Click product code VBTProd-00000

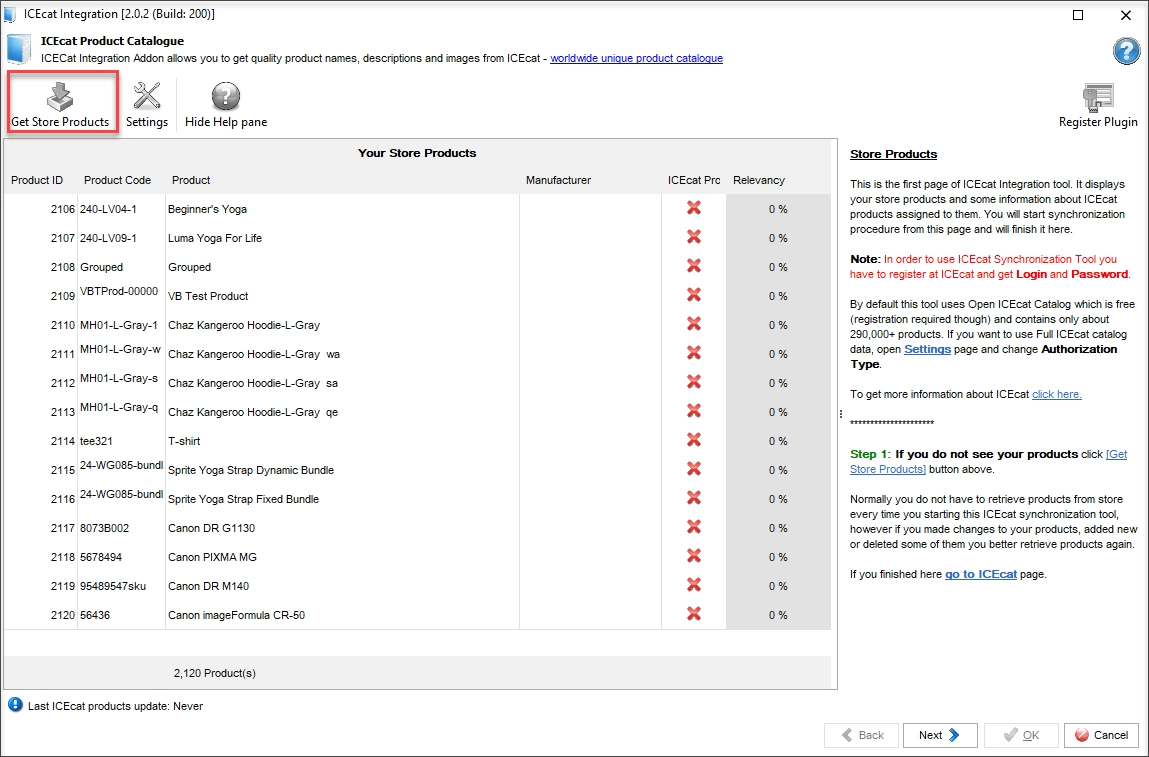click(119, 291)
